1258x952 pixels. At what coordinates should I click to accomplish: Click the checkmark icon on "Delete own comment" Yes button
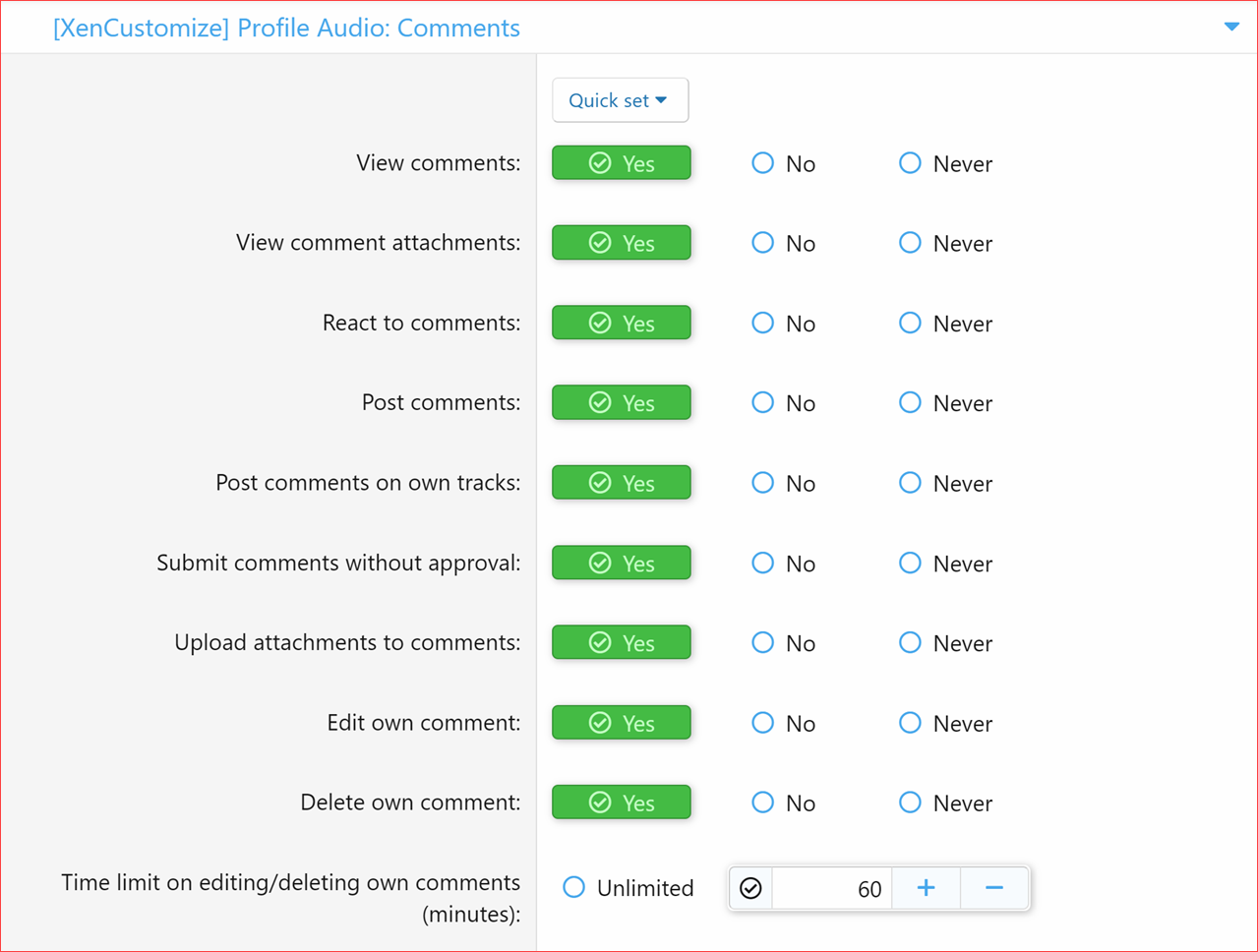pyautogui.click(x=600, y=803)
